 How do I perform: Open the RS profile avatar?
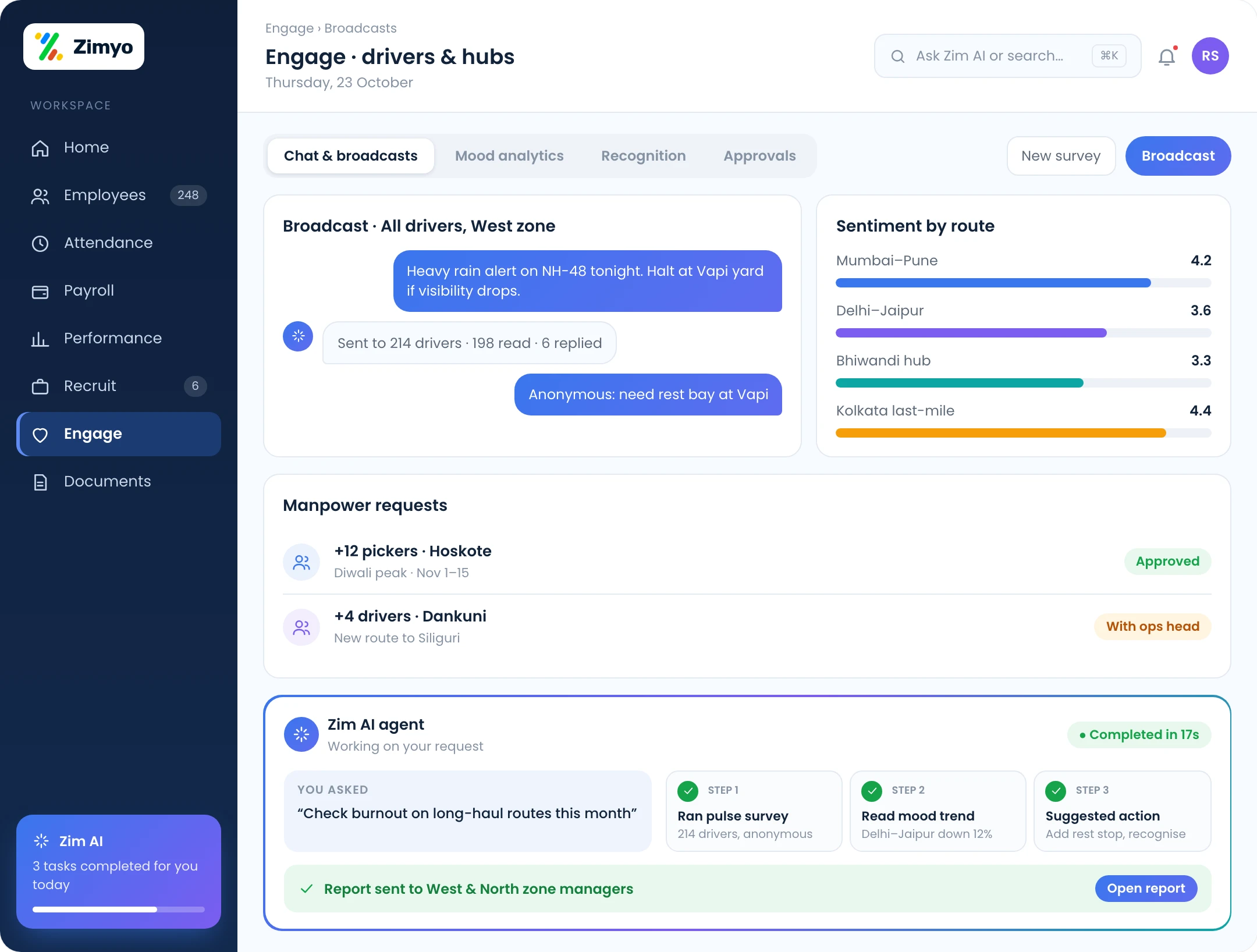coord(1210,56)
